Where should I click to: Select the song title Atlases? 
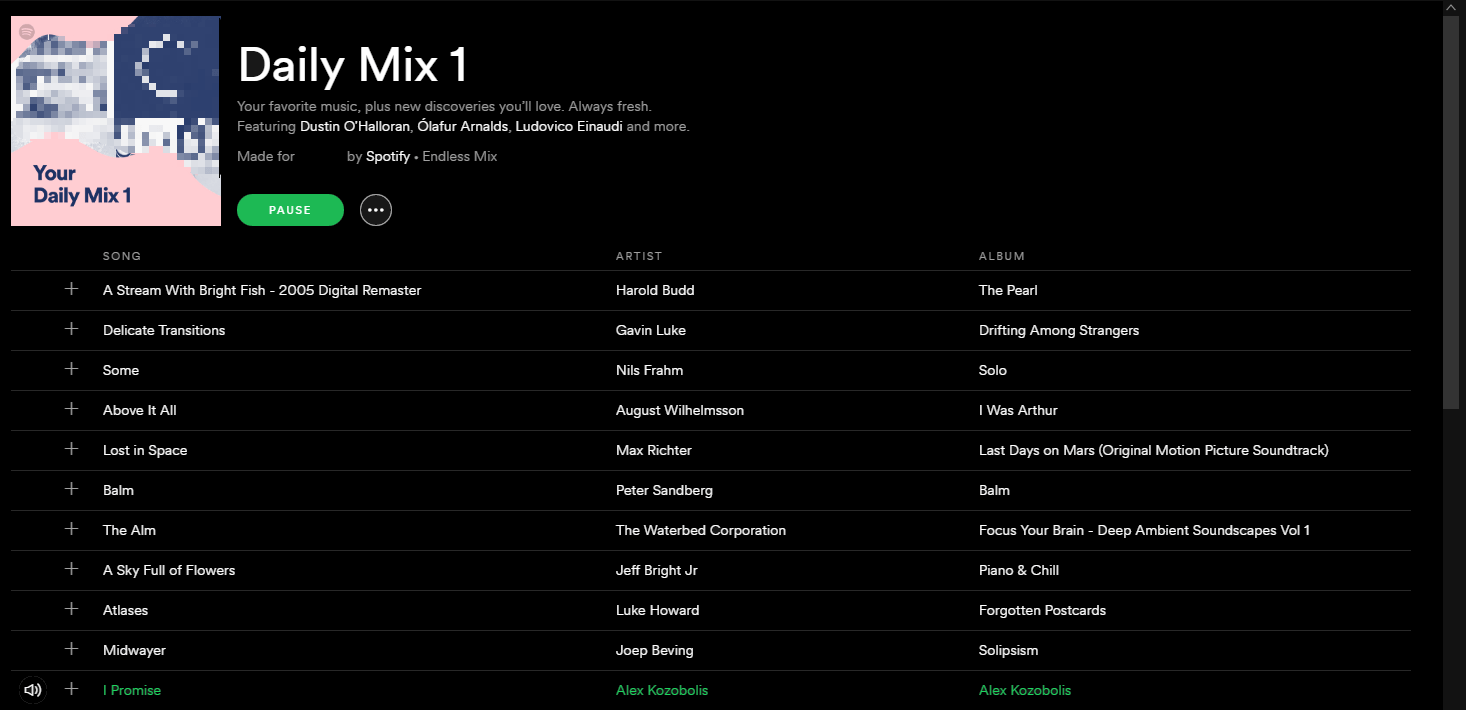125,610
